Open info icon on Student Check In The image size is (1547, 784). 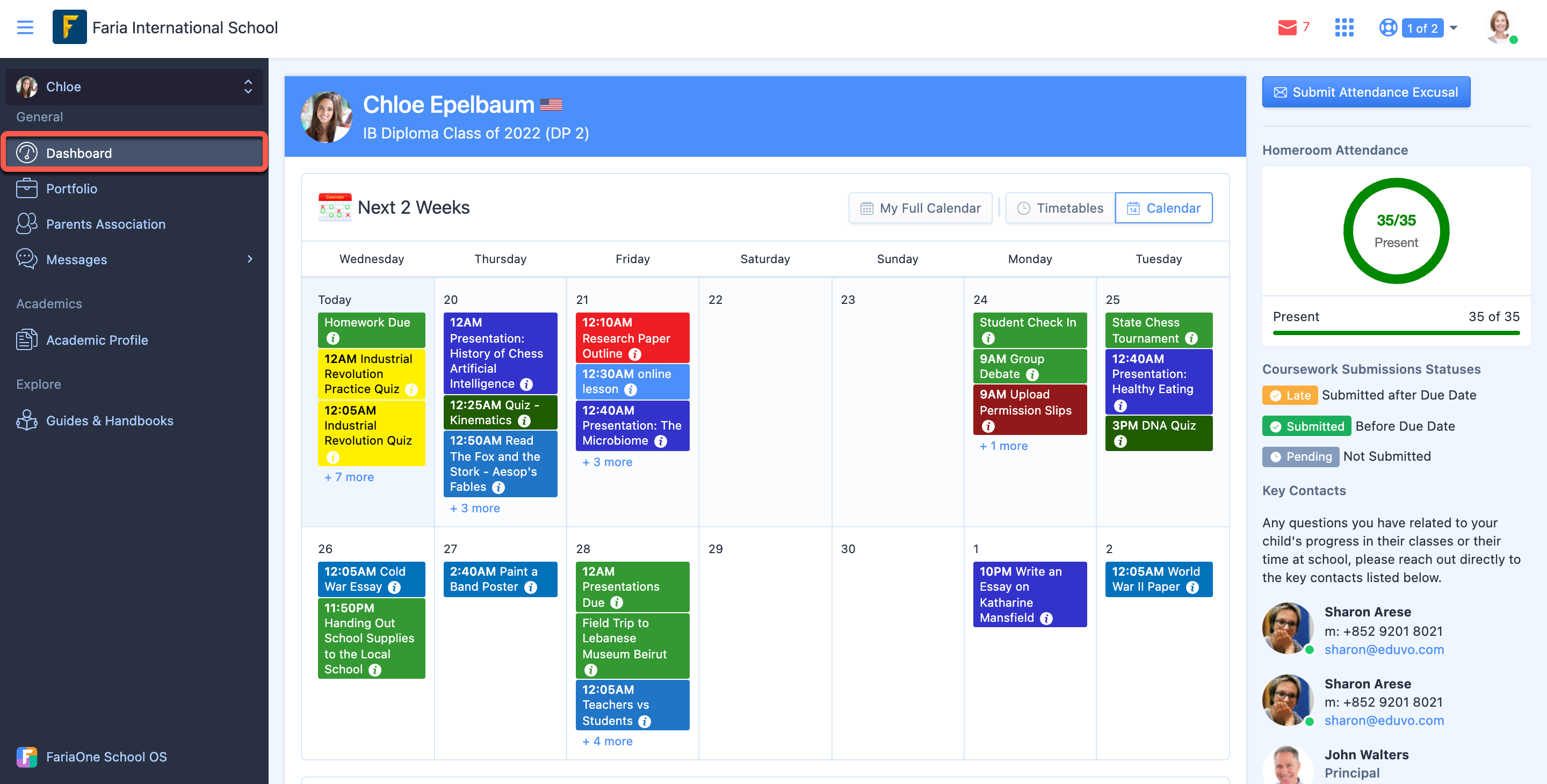(x=988, y=339)
